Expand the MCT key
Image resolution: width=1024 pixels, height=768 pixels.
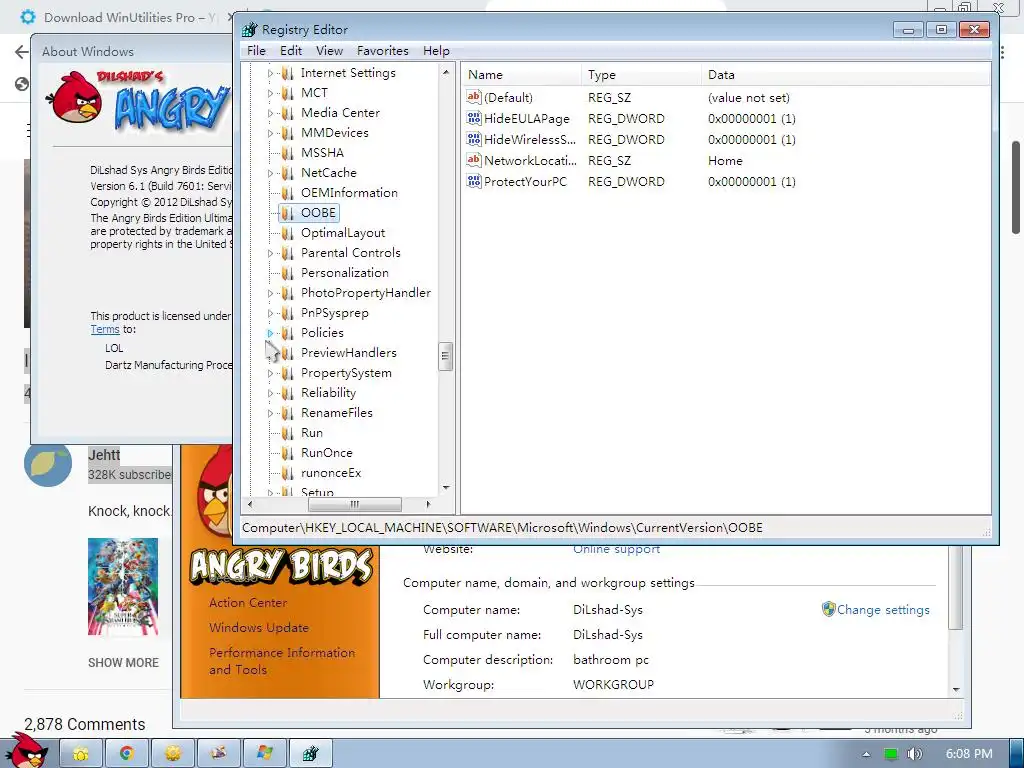pos(270,93)
